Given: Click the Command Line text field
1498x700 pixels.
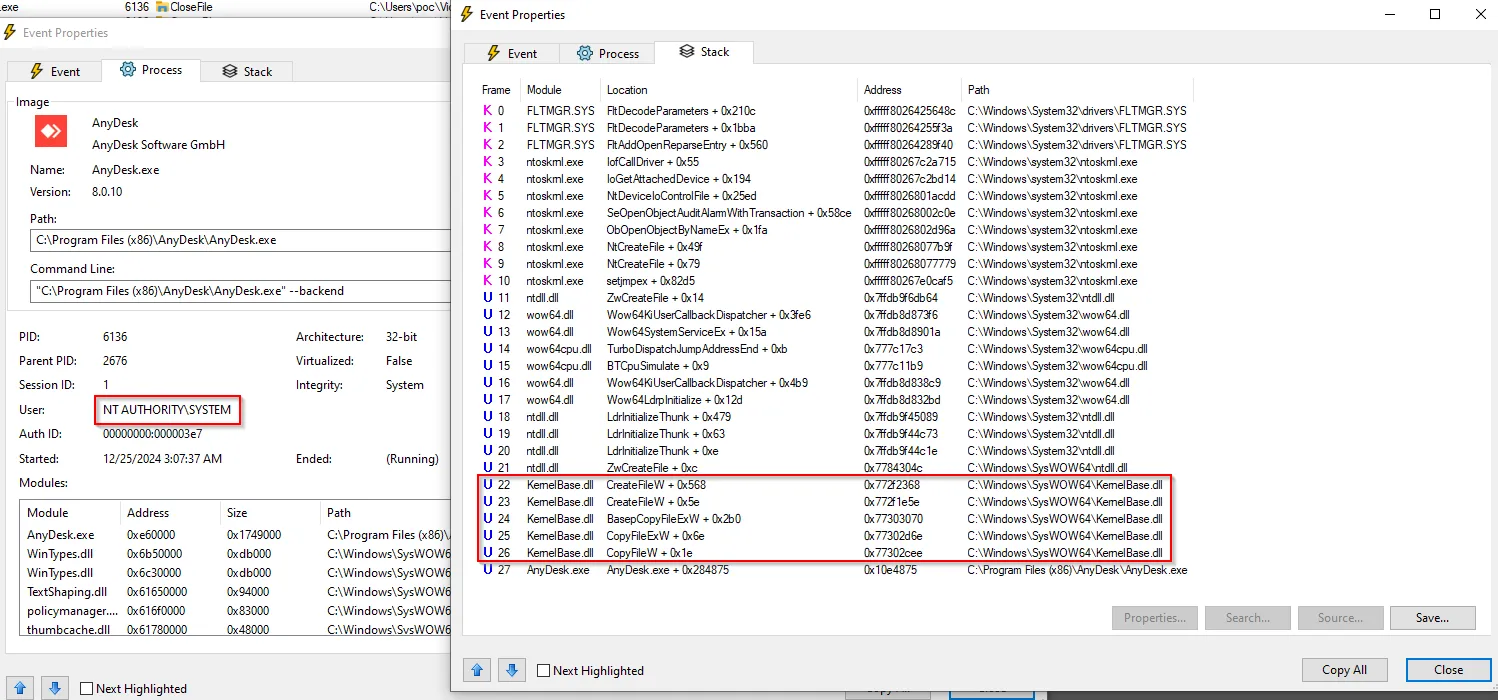Looking at the screenshot, I should click(240, 291).
